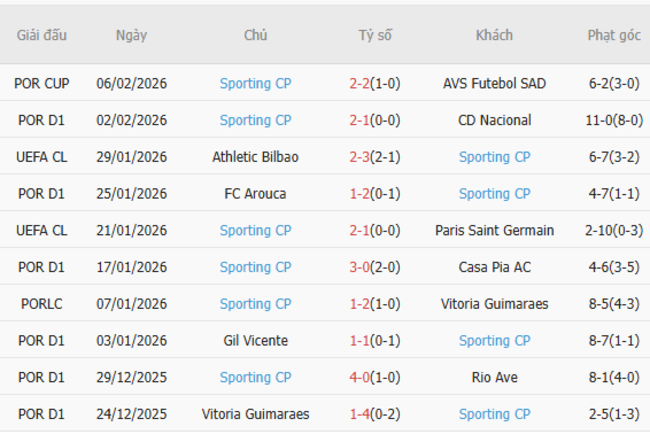
Task: Open the 2-3 score against Athletic Bilbao
Action: [x=360, y=157]
